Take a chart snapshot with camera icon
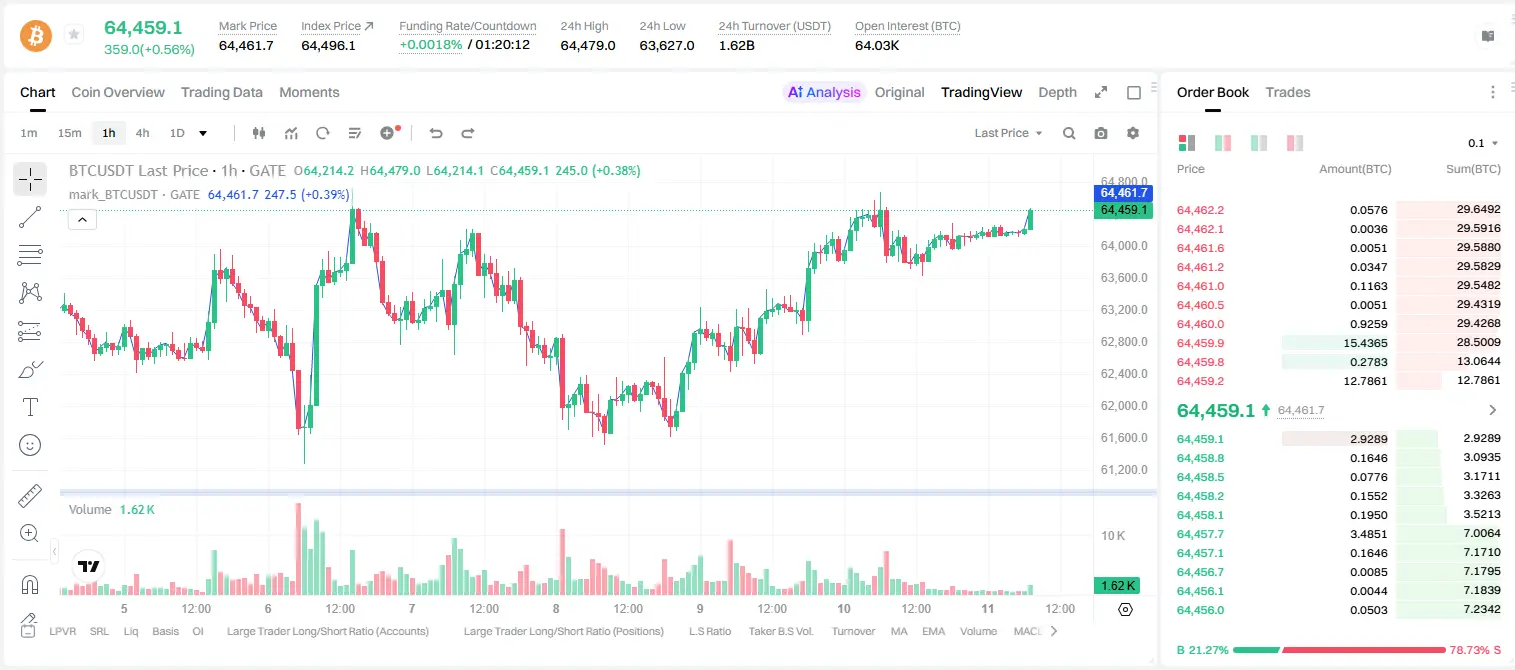This screenshot has width=1515, height=670. coord(1101,133)
